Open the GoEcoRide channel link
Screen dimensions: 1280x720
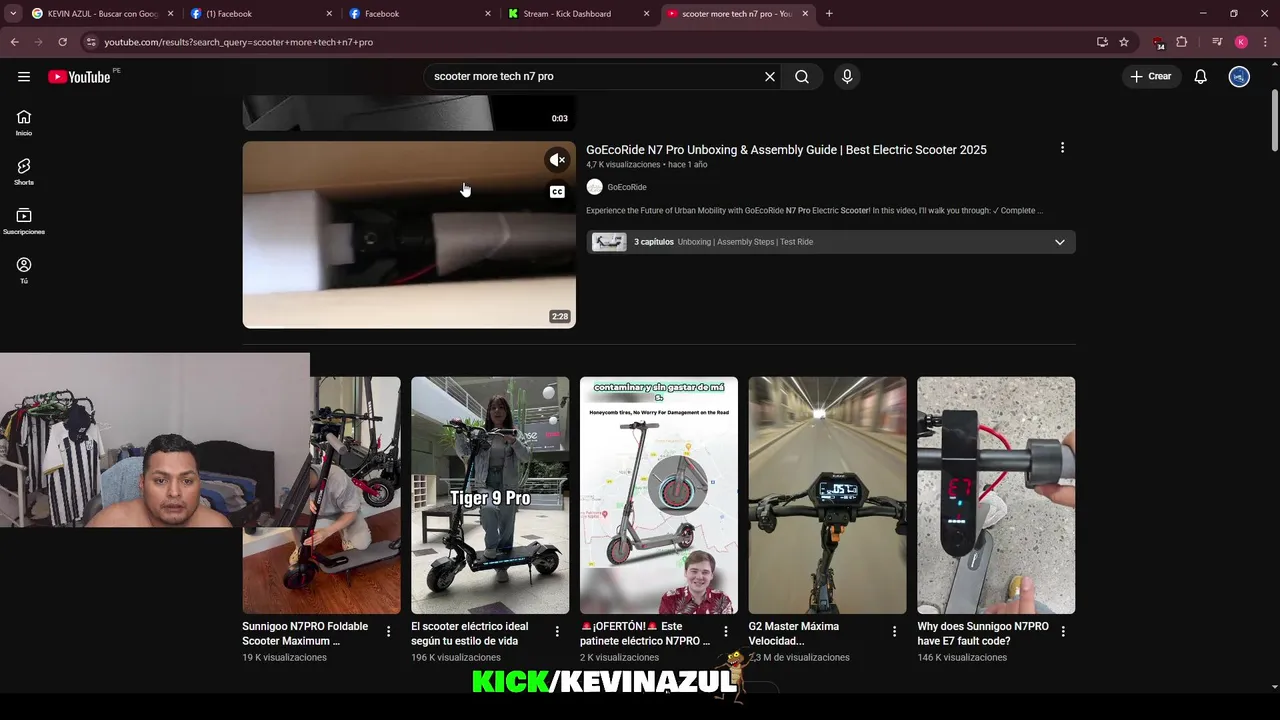[627, 187]
